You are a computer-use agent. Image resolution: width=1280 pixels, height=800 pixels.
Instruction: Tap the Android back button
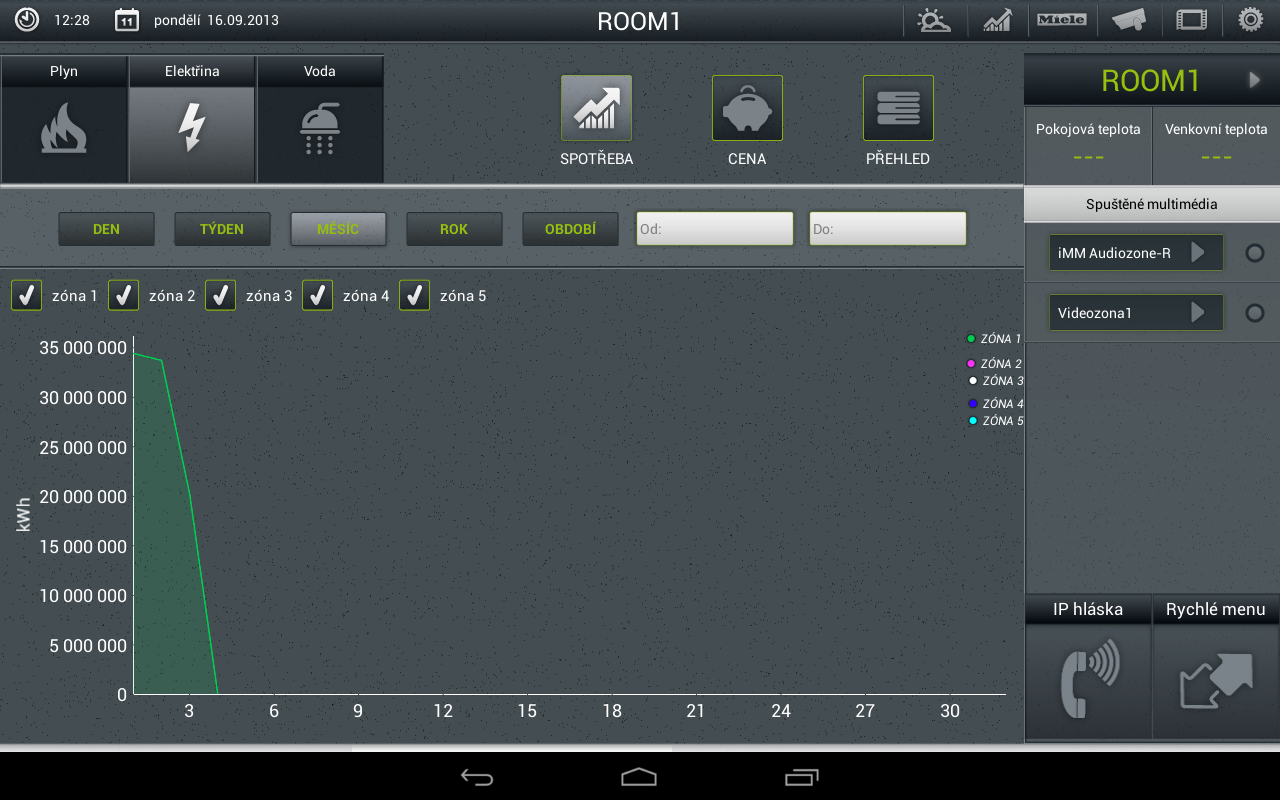click(x=477, y=777)
